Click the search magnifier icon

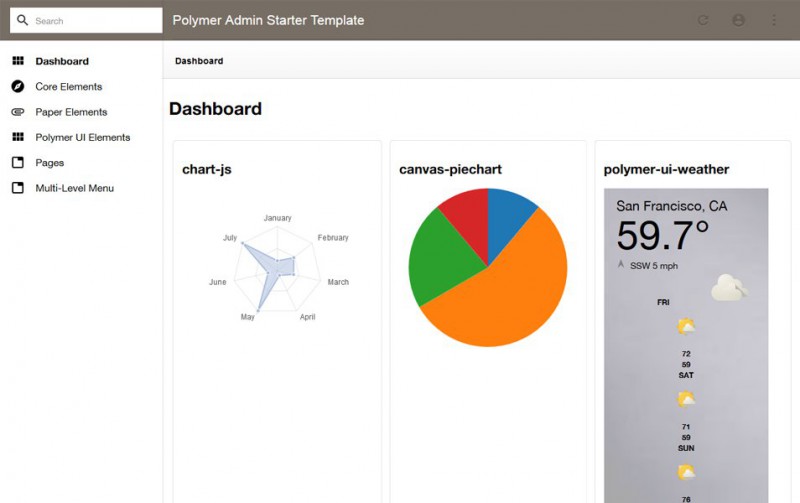pyautogui.click(x=21, y=20)
